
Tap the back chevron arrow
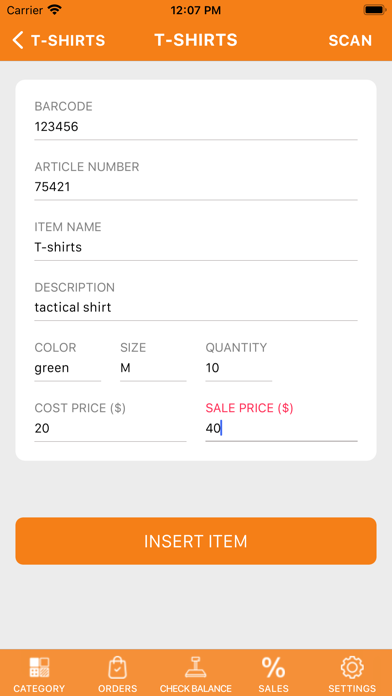pyautogui.click(x=18, y=40)
